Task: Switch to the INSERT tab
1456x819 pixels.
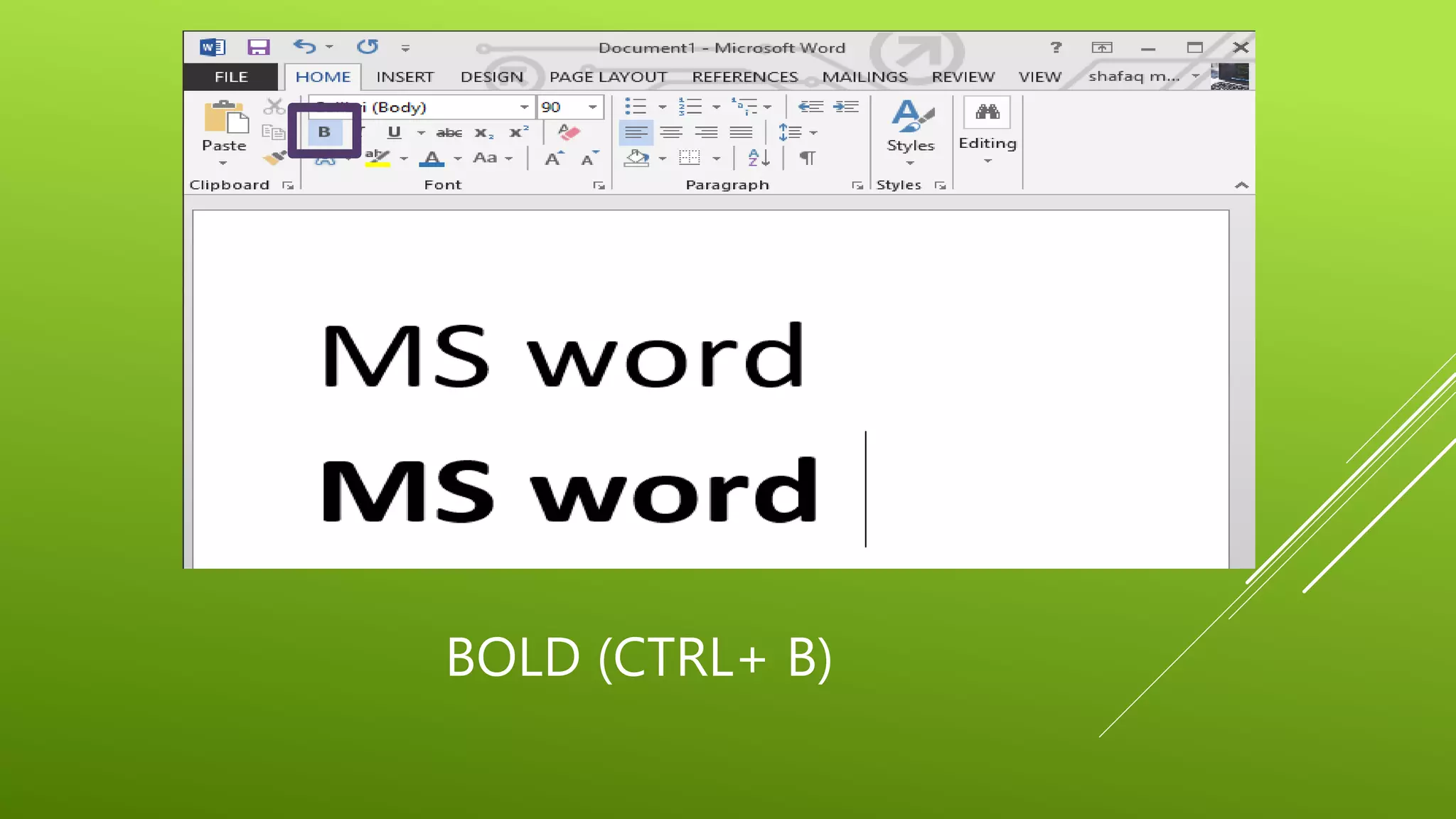Action: click(x=405, y=77)
